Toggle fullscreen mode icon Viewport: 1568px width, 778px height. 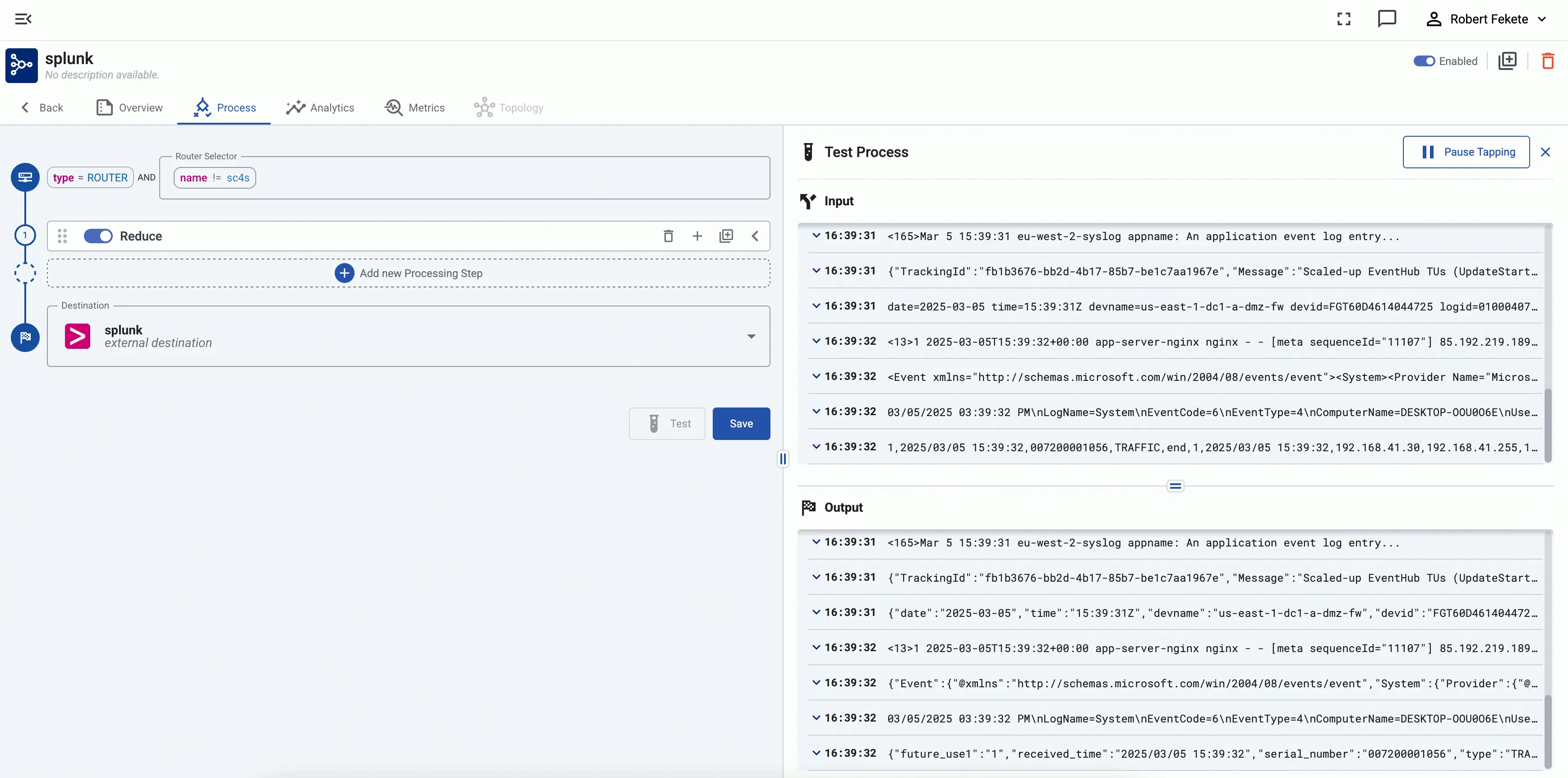tap(1343, 19)
